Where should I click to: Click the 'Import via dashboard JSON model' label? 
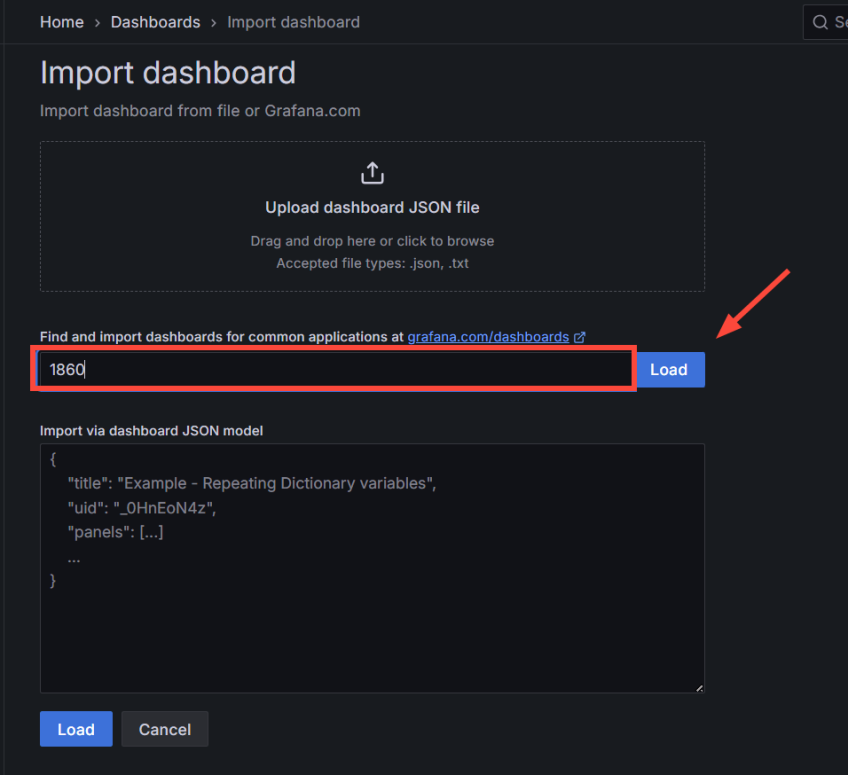pos(151,430)
